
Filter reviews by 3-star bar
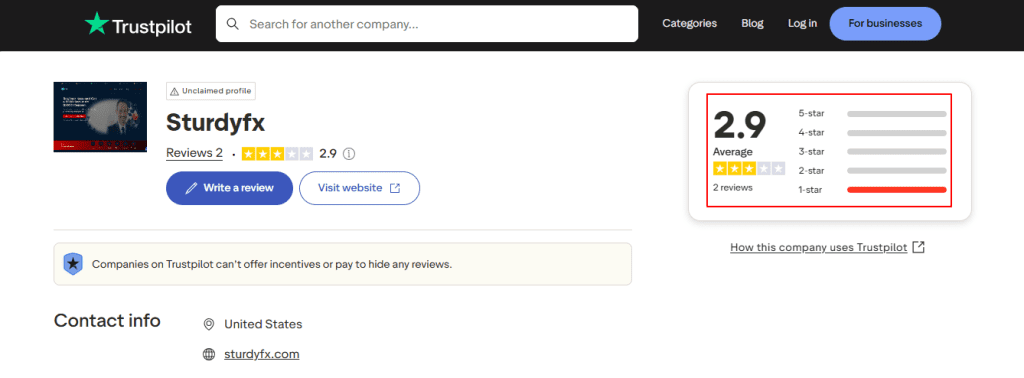[x=897, y=151]
